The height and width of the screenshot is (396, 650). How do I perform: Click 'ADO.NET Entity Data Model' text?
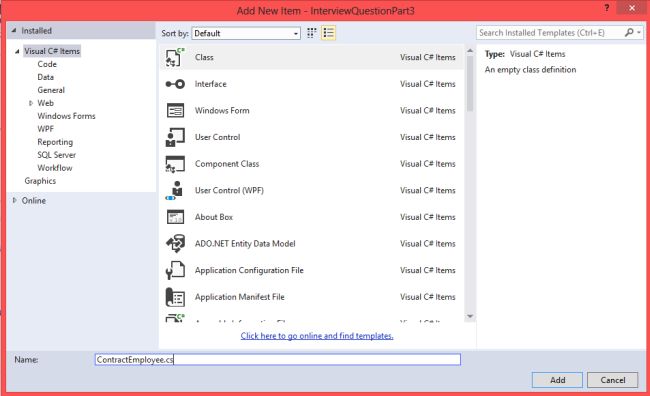pos(245,244)
